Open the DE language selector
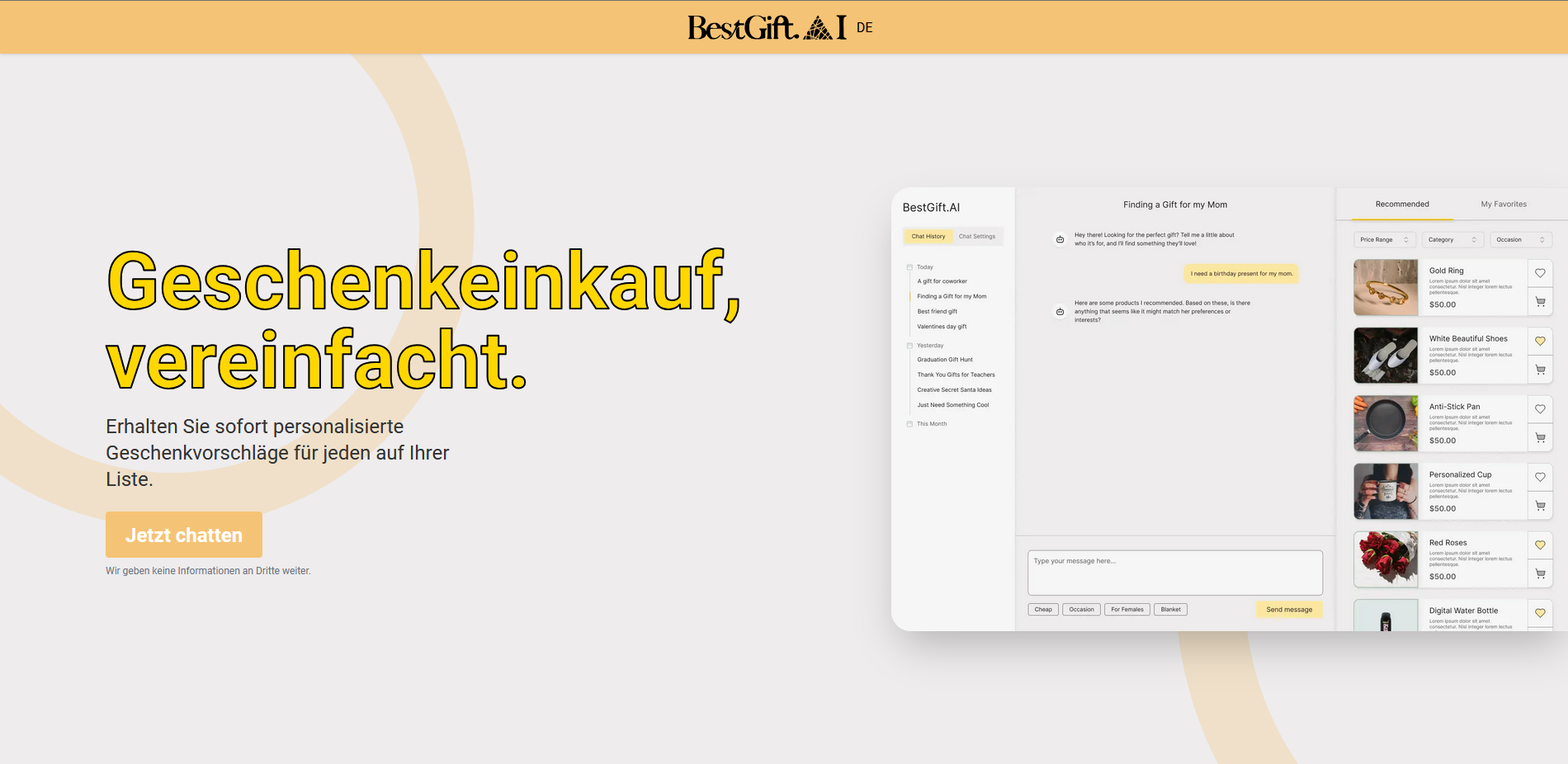The height and width of the screenshot is (764, 1568). point(864,28)
